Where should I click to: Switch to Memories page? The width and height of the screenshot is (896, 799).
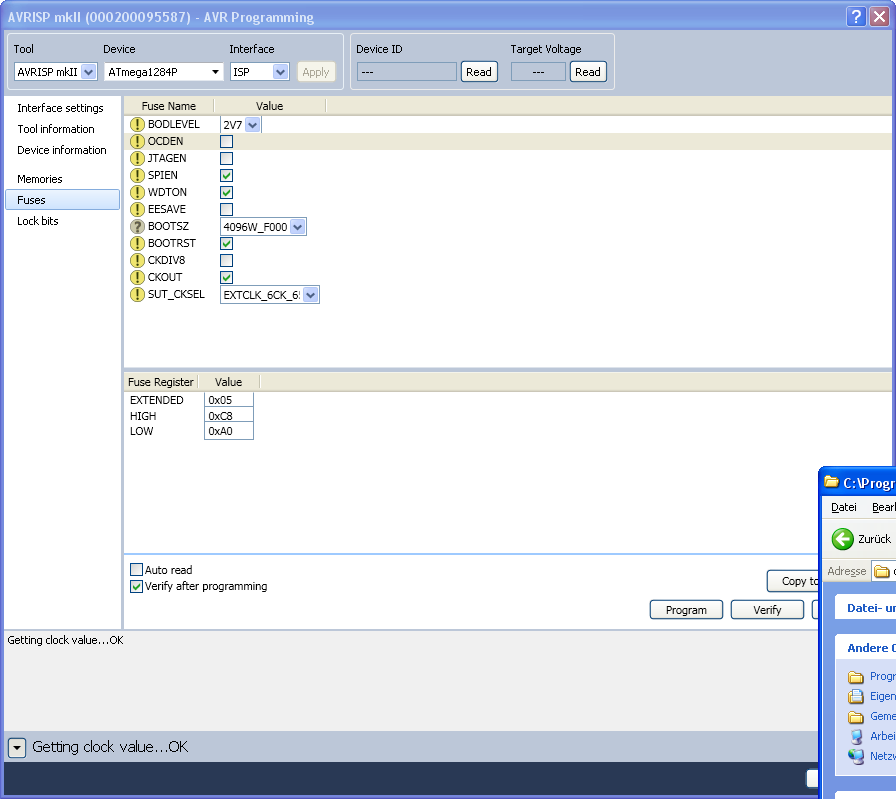pyautogui.click(x=39, y=179)
